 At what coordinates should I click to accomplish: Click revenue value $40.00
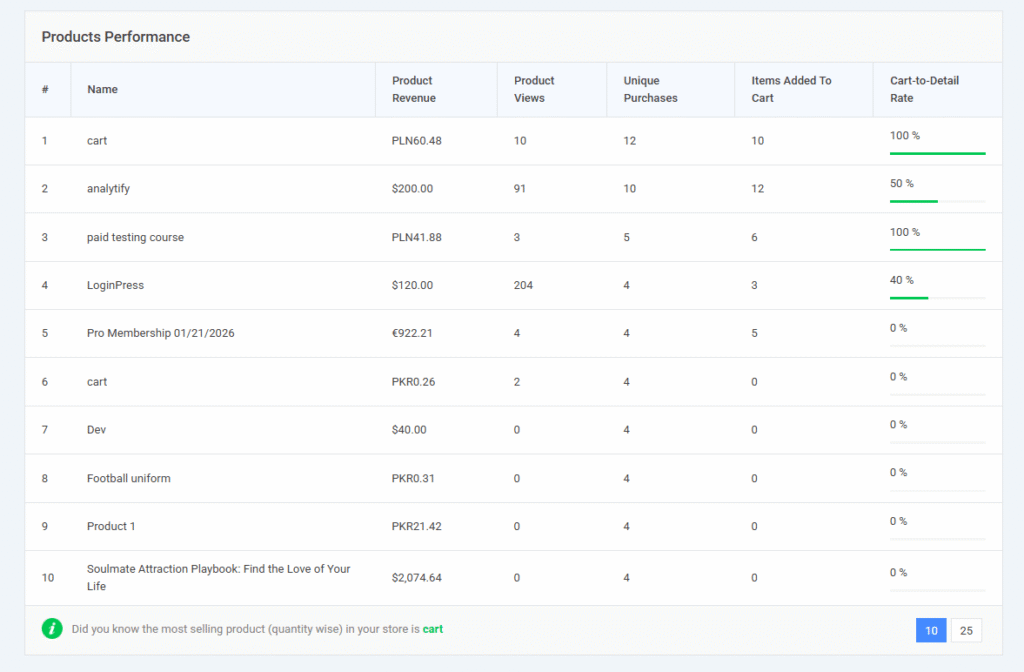pyautogui.click(x=409, y=430)
